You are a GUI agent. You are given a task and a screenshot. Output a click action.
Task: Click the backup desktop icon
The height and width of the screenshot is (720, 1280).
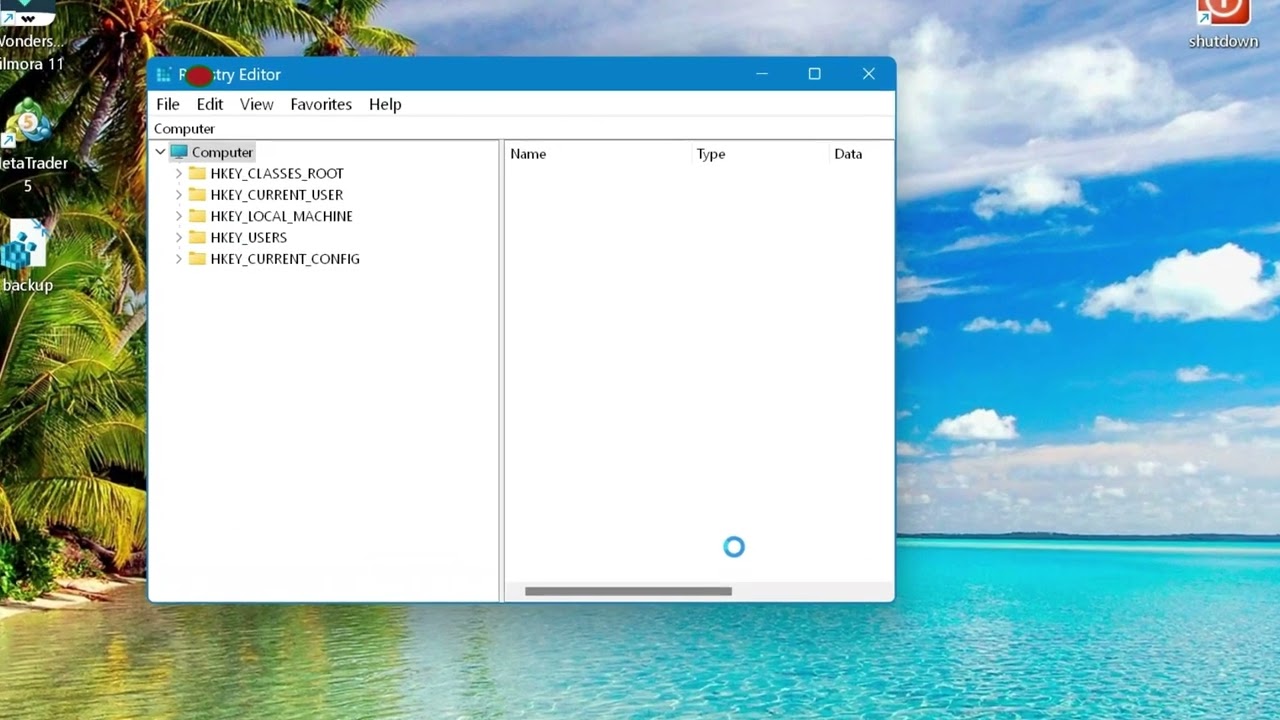(26, 256)
